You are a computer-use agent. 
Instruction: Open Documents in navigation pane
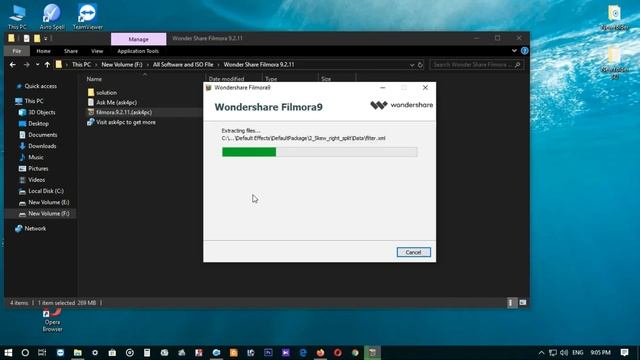tap(42, 135)
